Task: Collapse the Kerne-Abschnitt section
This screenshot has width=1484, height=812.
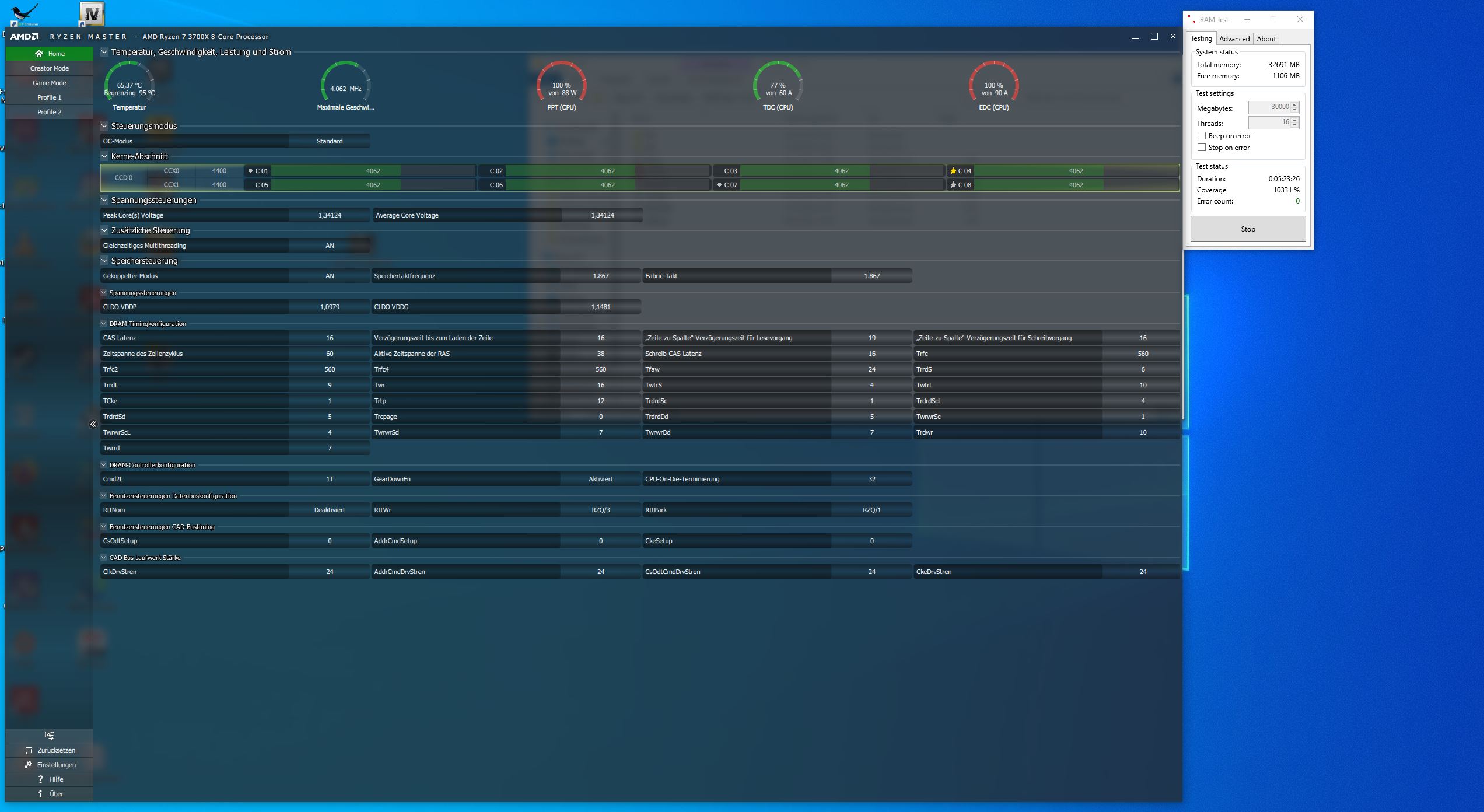Action: pos(104,156)
